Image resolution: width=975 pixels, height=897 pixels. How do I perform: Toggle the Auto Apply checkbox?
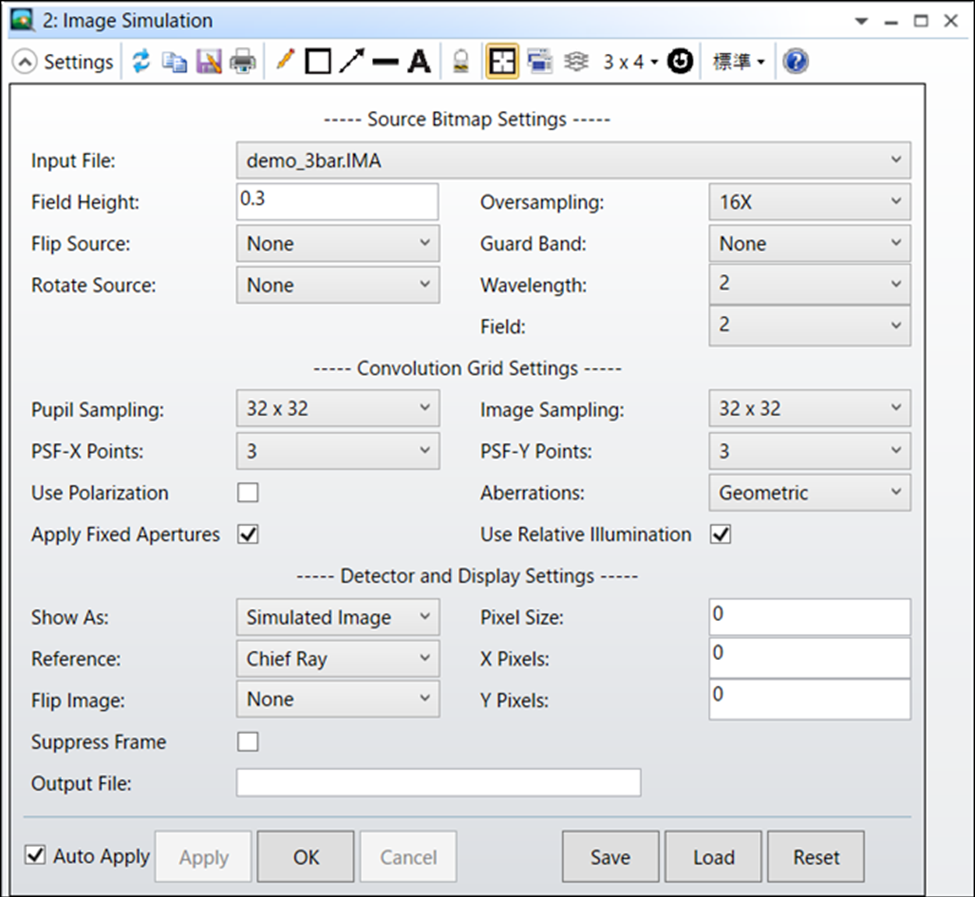point(36,856)
